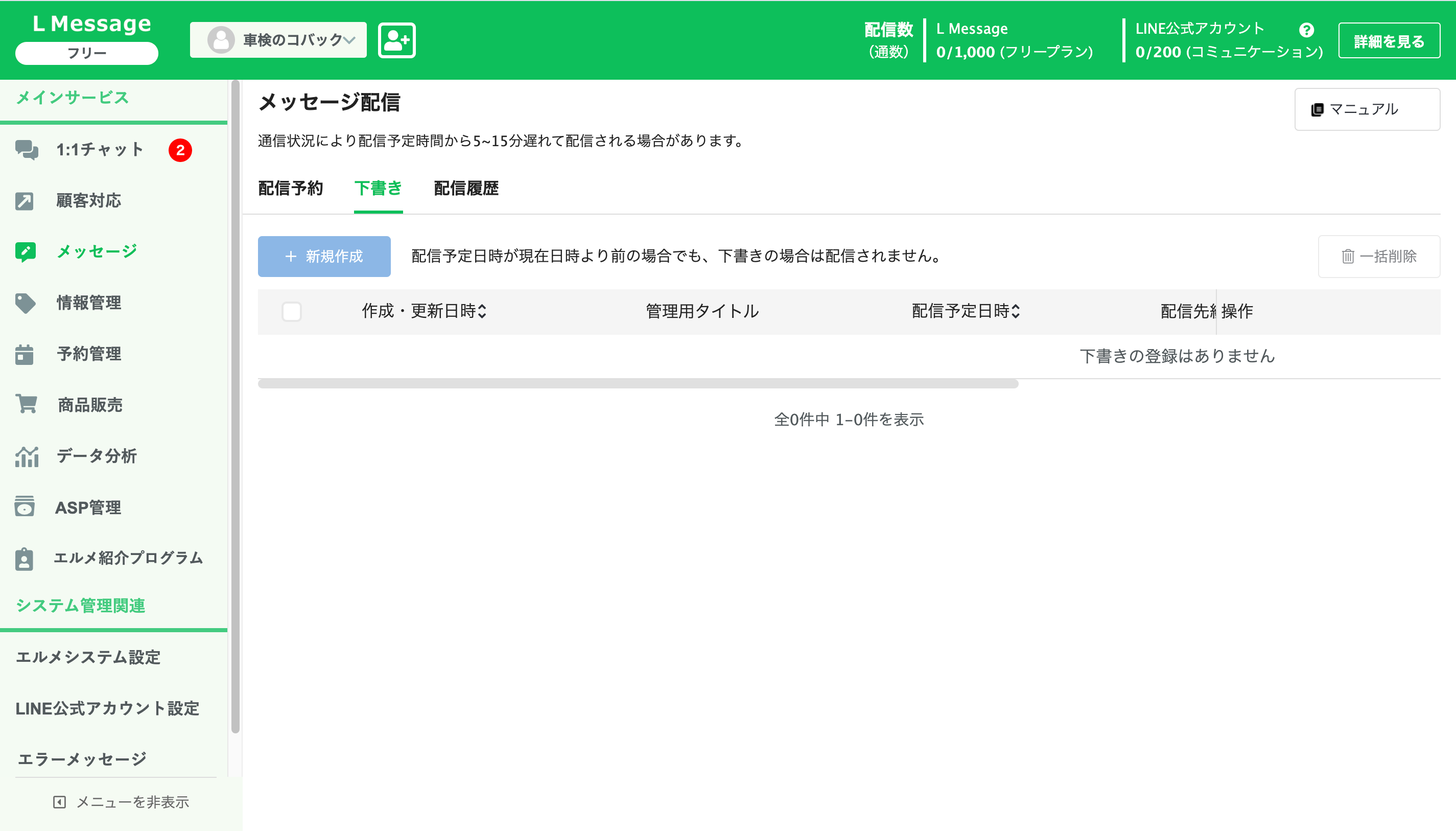This screenshot has height=831, width=1456.
Task: Click the システム管理関連 section heading
Action: [x=80, y=606]
